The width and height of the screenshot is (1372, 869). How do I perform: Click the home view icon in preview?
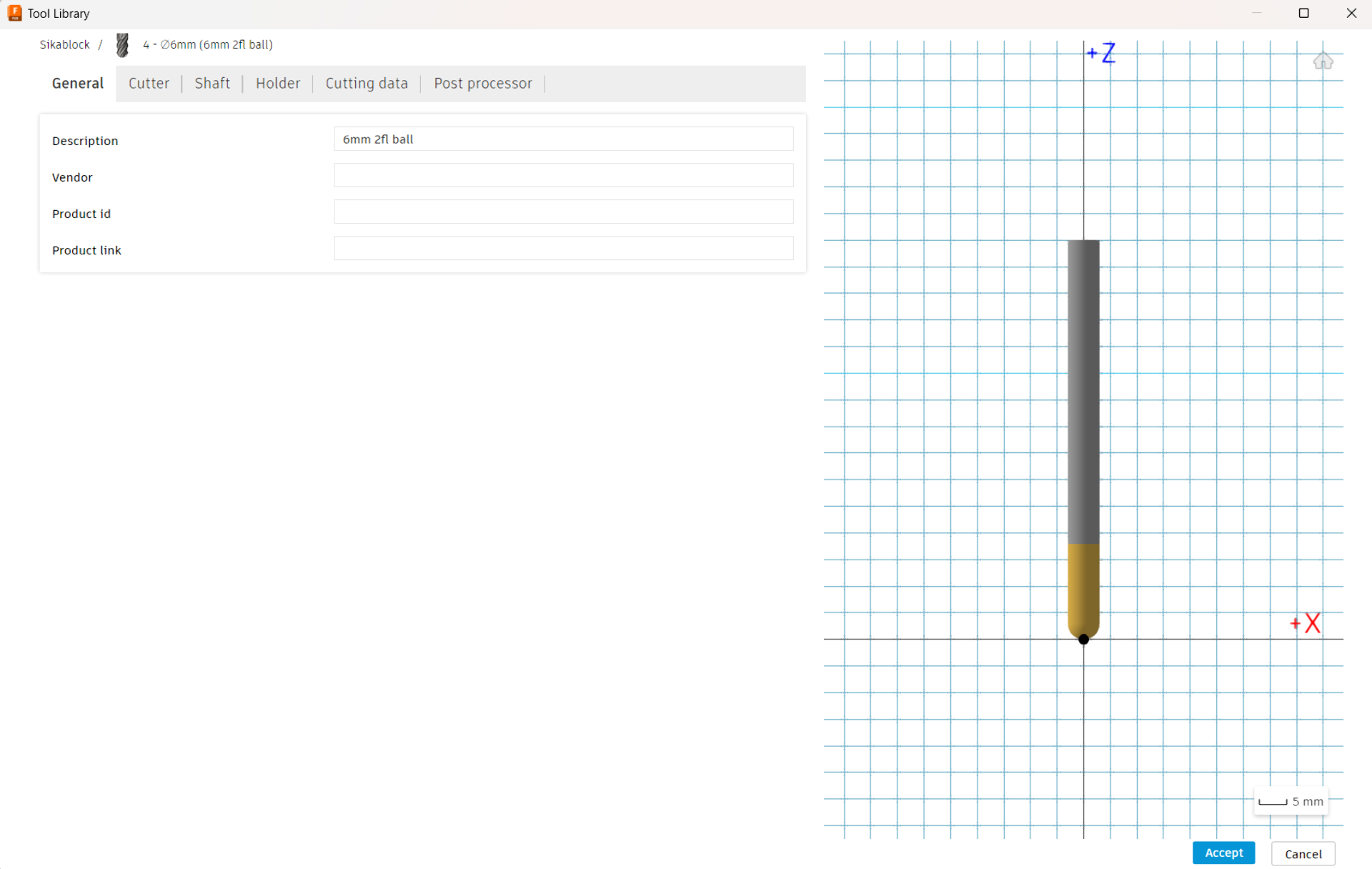pyautogui.click(x=1323, y=61)
